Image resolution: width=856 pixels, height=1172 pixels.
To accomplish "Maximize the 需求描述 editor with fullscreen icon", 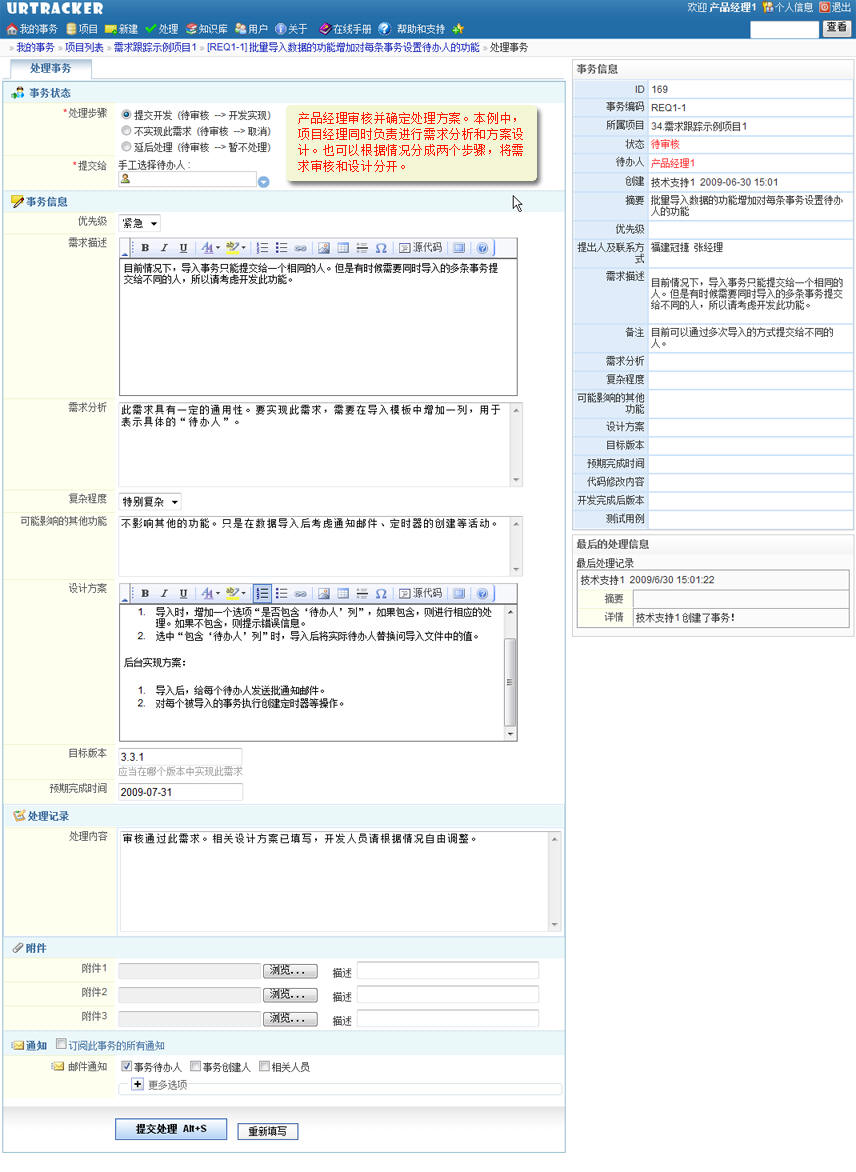I will (459, 248).
